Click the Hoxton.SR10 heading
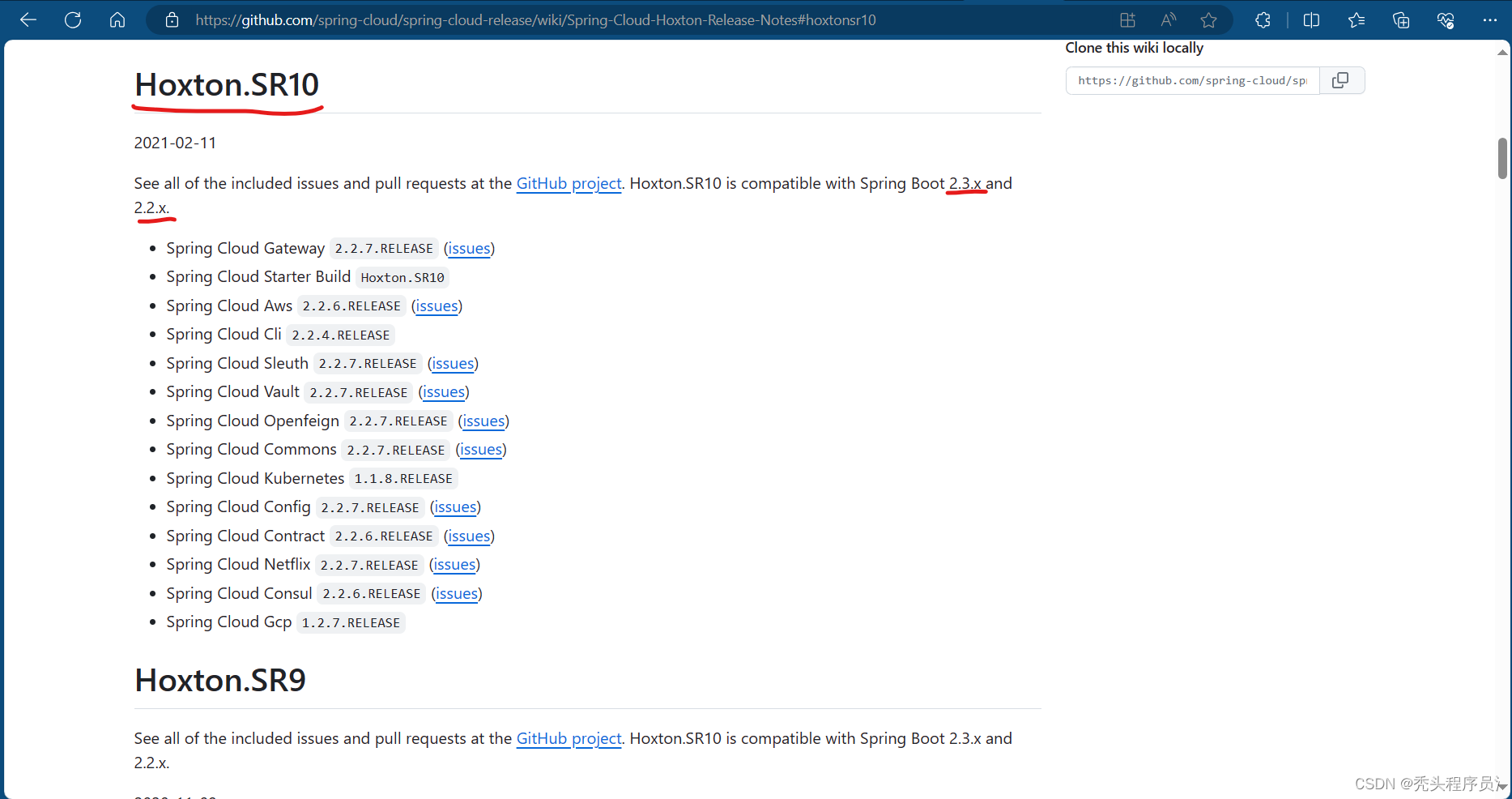The image size is (1512, 799). 227,85
